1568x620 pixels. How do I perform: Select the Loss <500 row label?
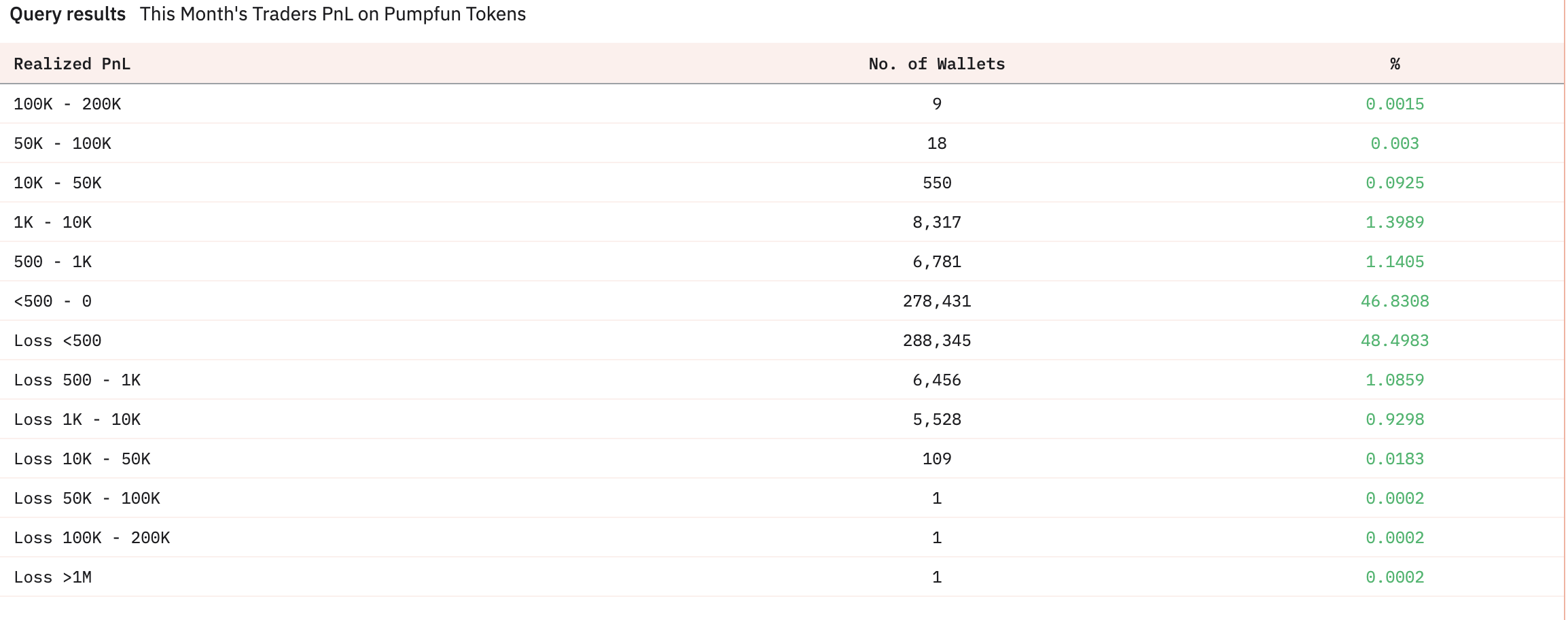coord(58,341)
